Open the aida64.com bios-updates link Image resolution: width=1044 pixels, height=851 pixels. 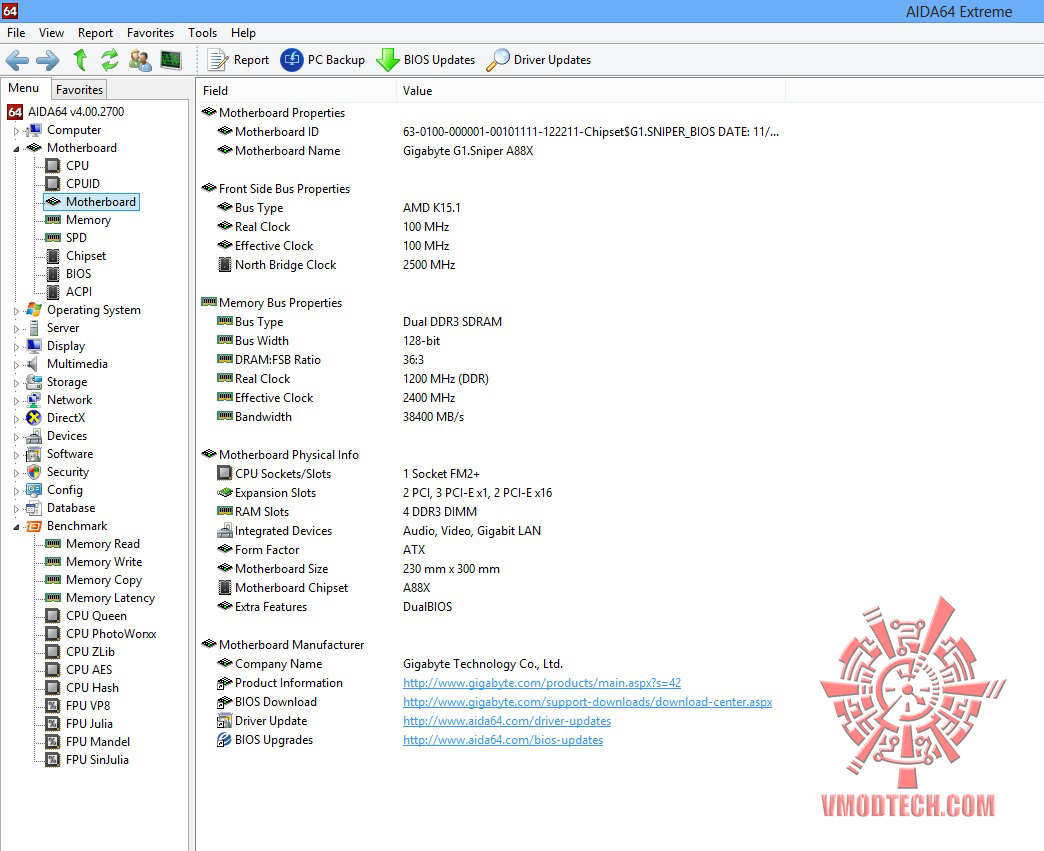[x=503, y=740]
